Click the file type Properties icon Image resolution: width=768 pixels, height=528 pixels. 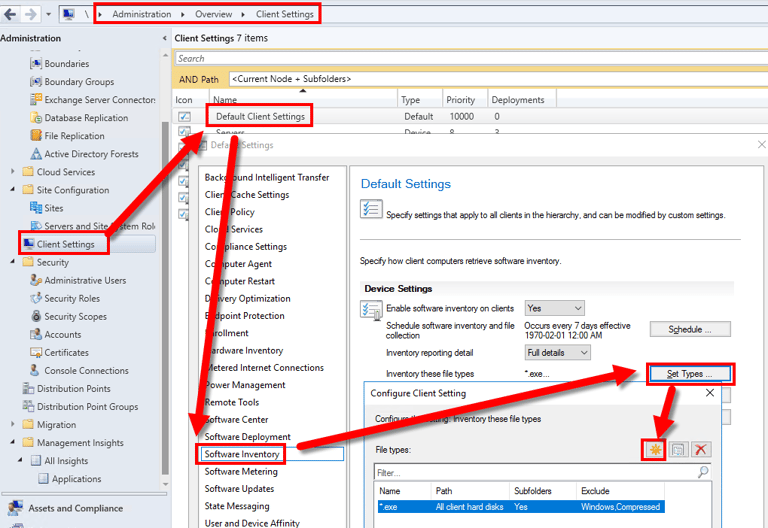678,449
